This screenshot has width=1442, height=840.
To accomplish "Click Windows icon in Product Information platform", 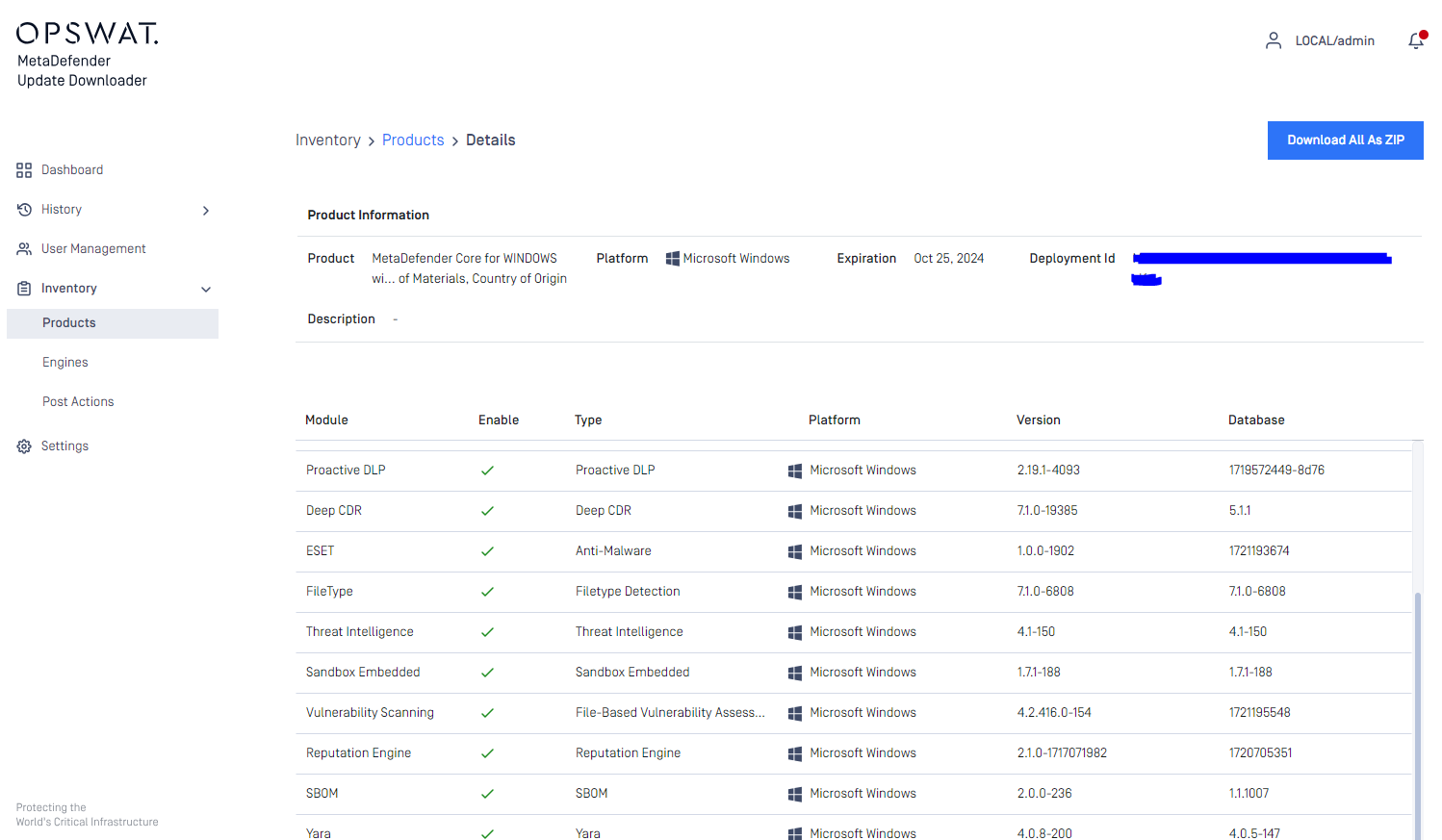I will click(x=673, y=259).
